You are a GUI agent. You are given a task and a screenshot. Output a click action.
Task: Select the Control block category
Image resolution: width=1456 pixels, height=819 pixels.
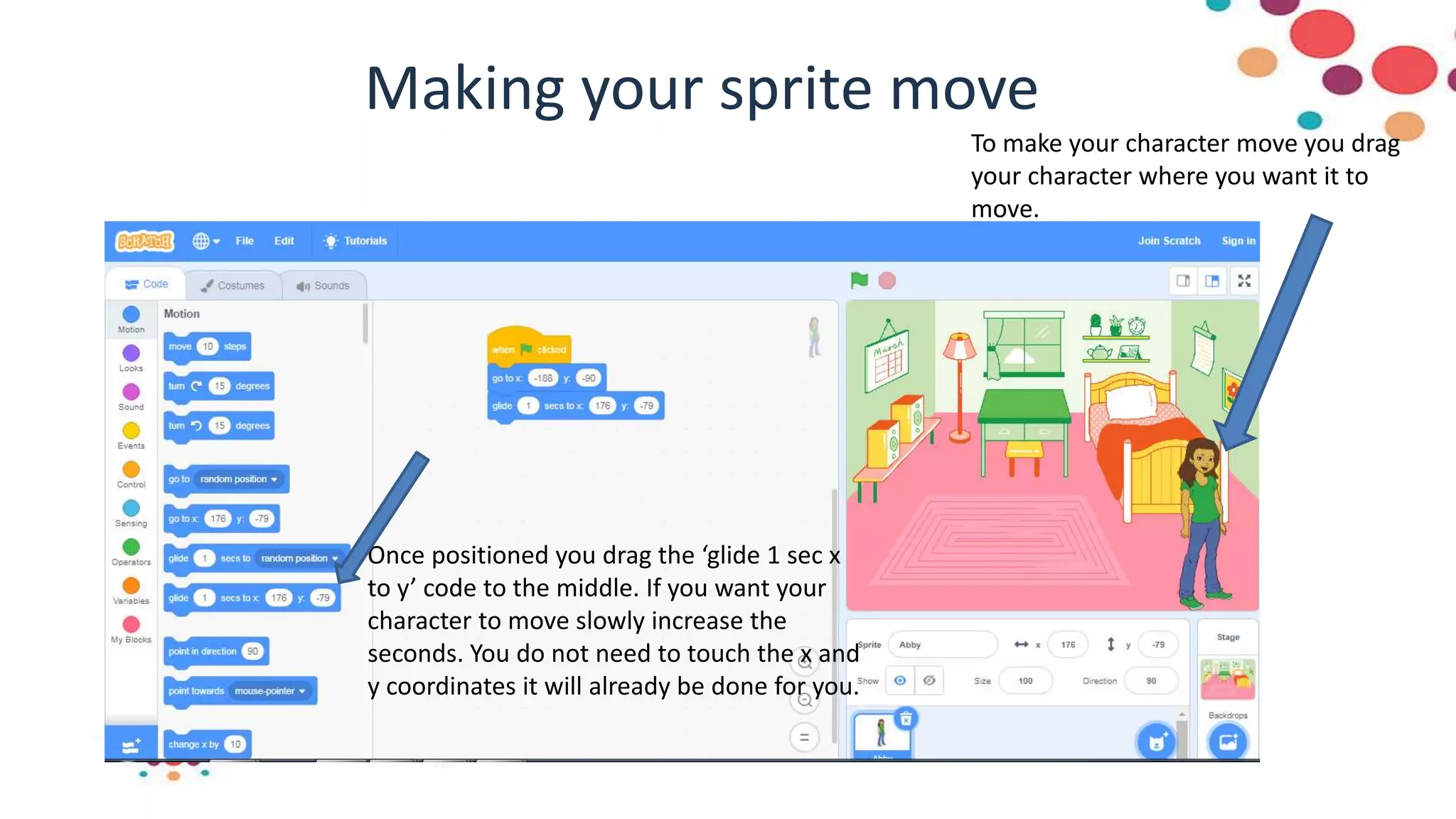[x=131, y=474]
